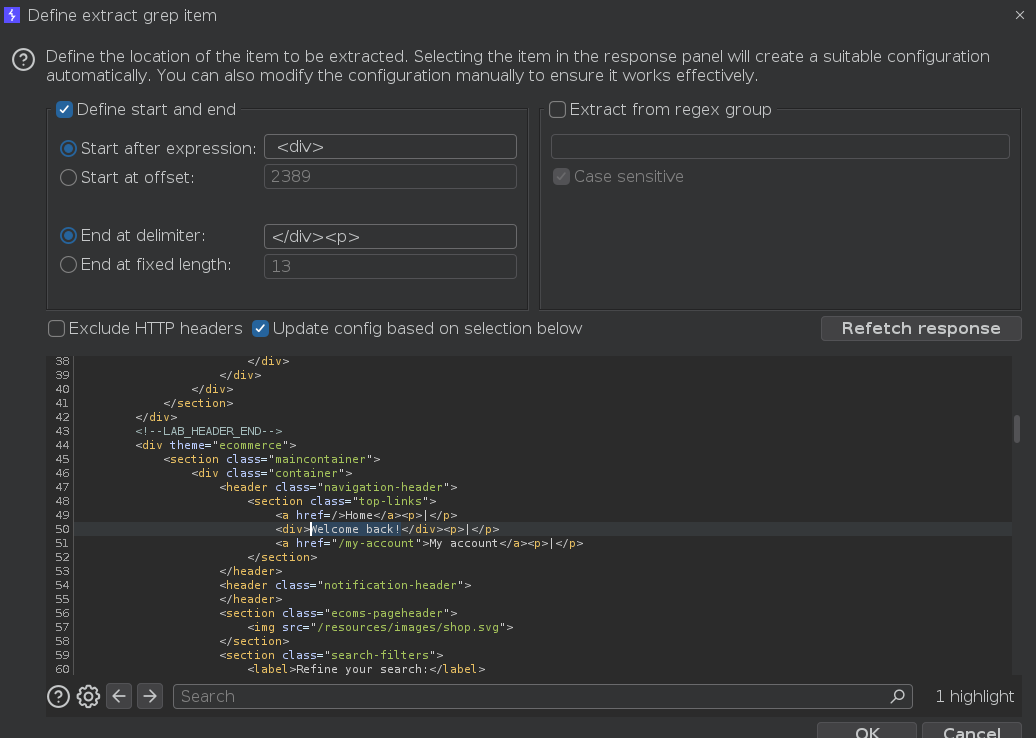Open search settings gear icon

(x=88, y=696)
